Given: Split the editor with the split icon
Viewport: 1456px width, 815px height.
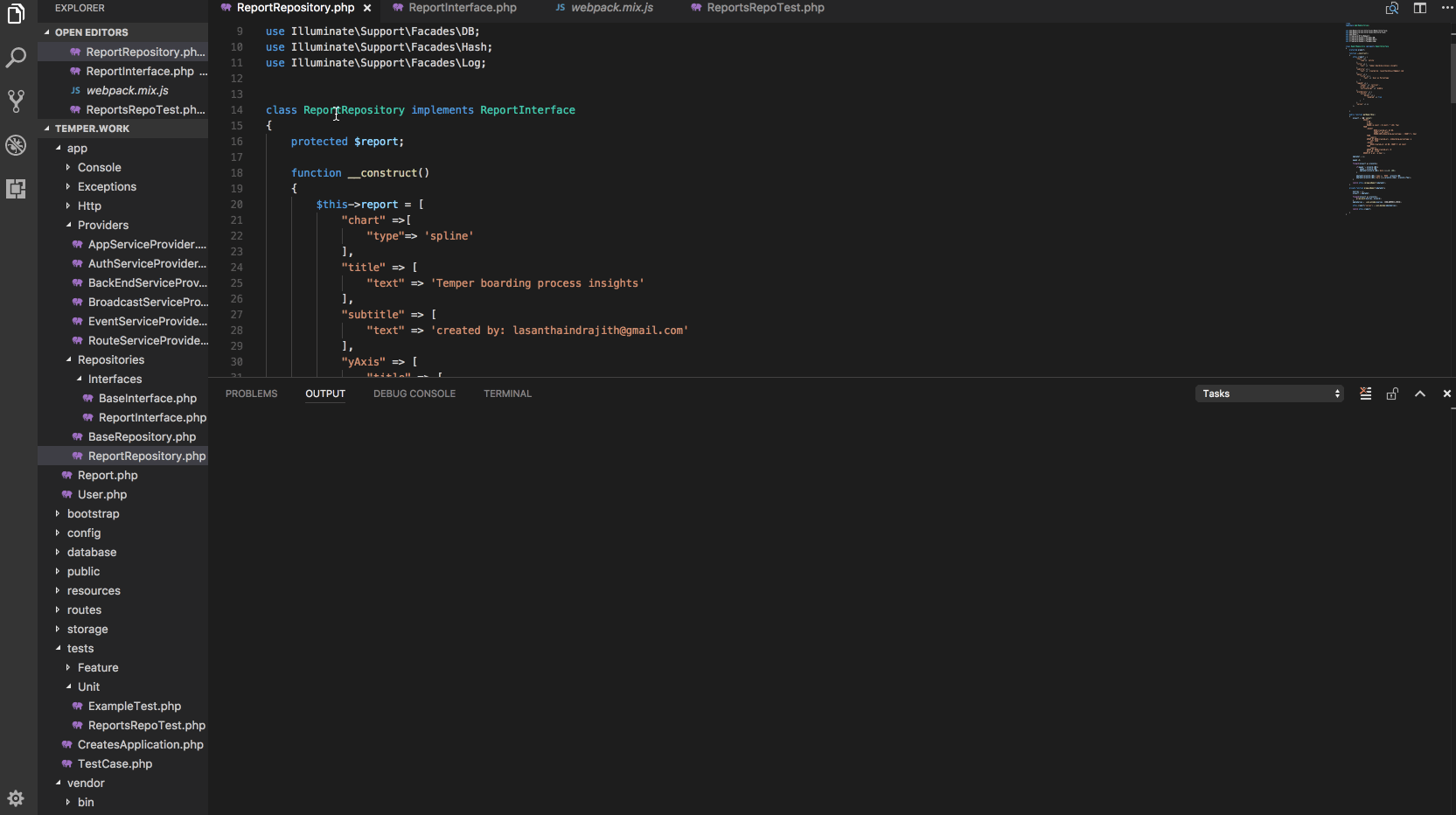Looking at the screenshot, I should click(1420, 8).
